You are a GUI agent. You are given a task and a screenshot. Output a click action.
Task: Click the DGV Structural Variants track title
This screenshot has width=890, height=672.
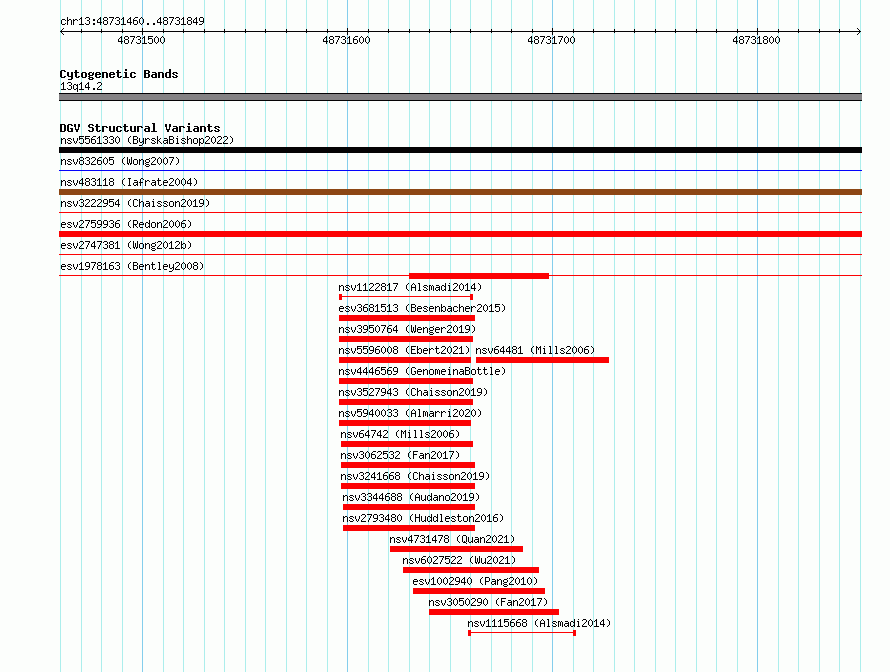[140, 128]
